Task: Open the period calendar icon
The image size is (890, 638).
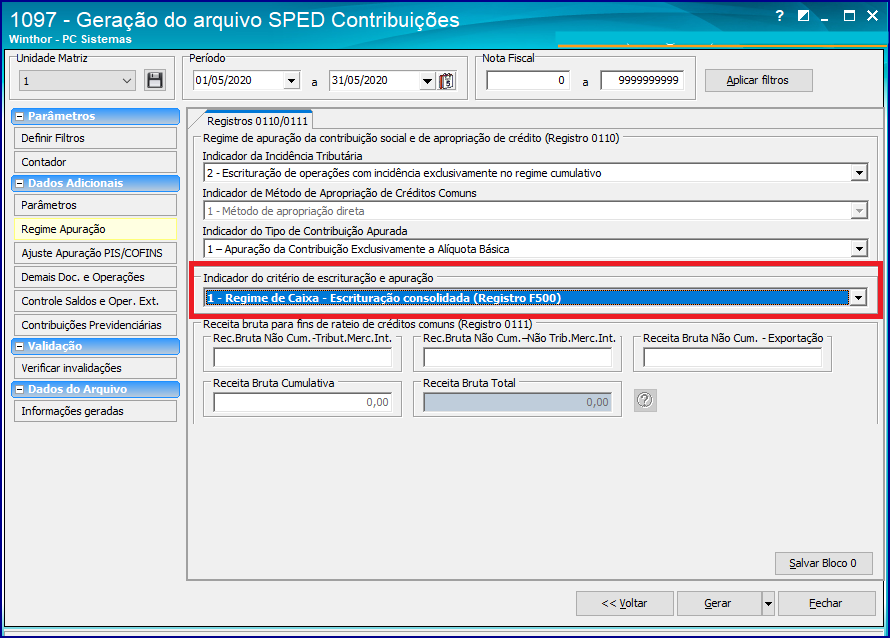Action: click(x=447, y=81)
